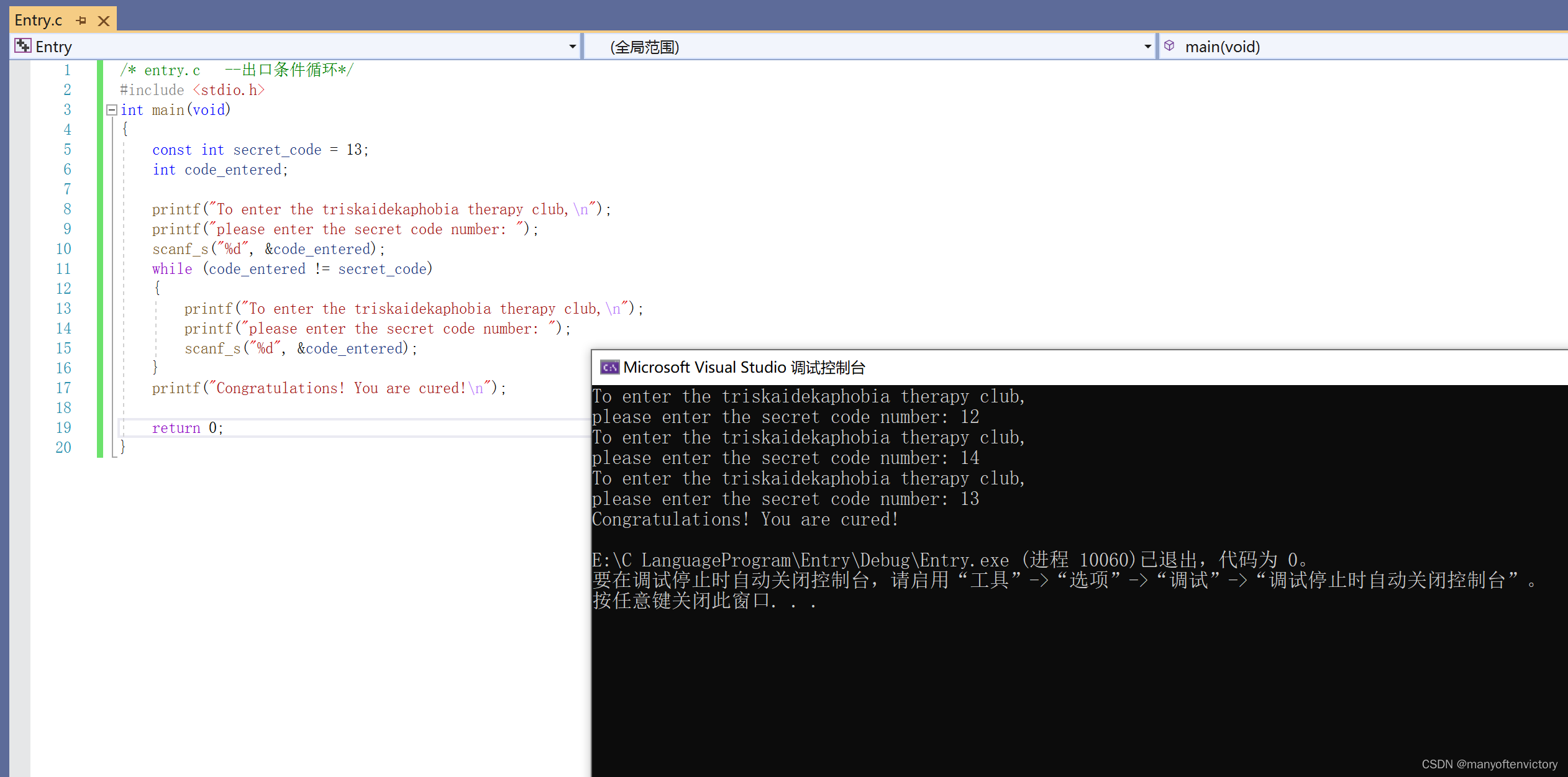Select the Entry dropdown in solution explorer
Image resolution: width=1568 pixels, height=777 pixels.
click(x=290, y=46)
